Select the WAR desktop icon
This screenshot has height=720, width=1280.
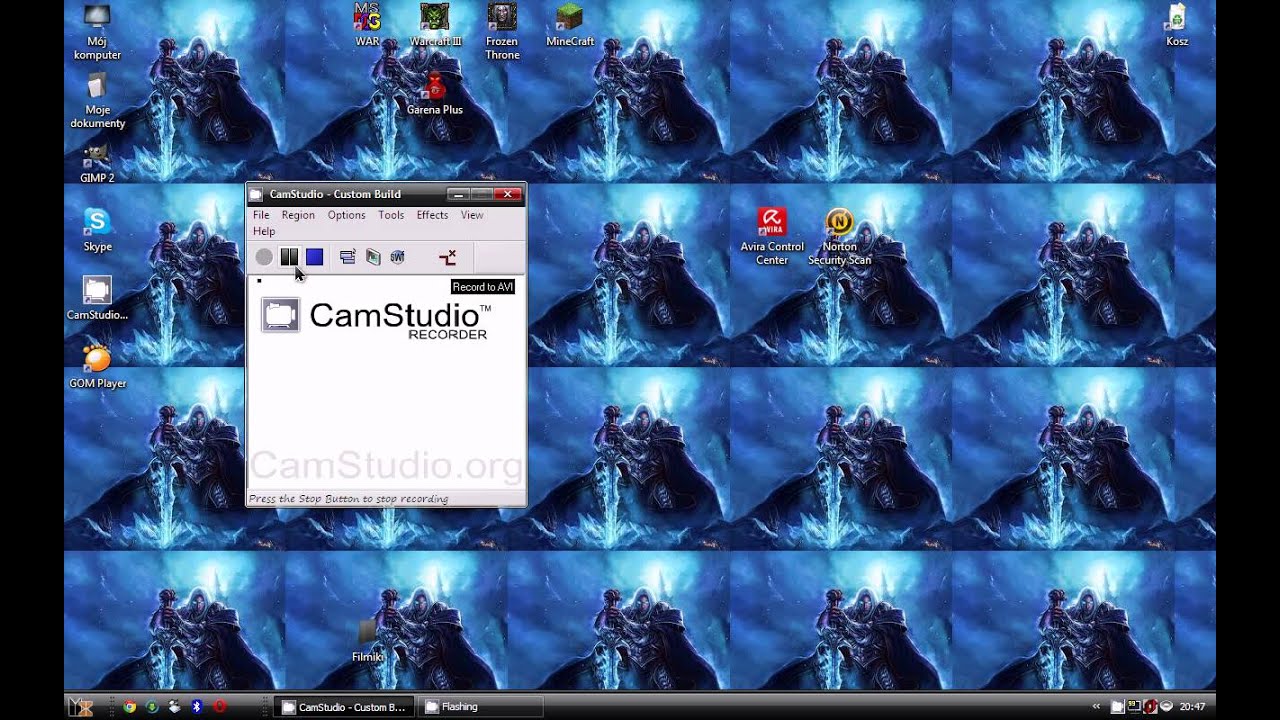pyautogui.click(x=368, y=25)
